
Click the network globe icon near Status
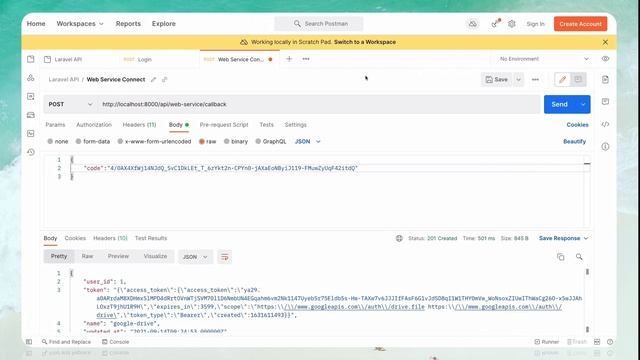pos(399,238)
